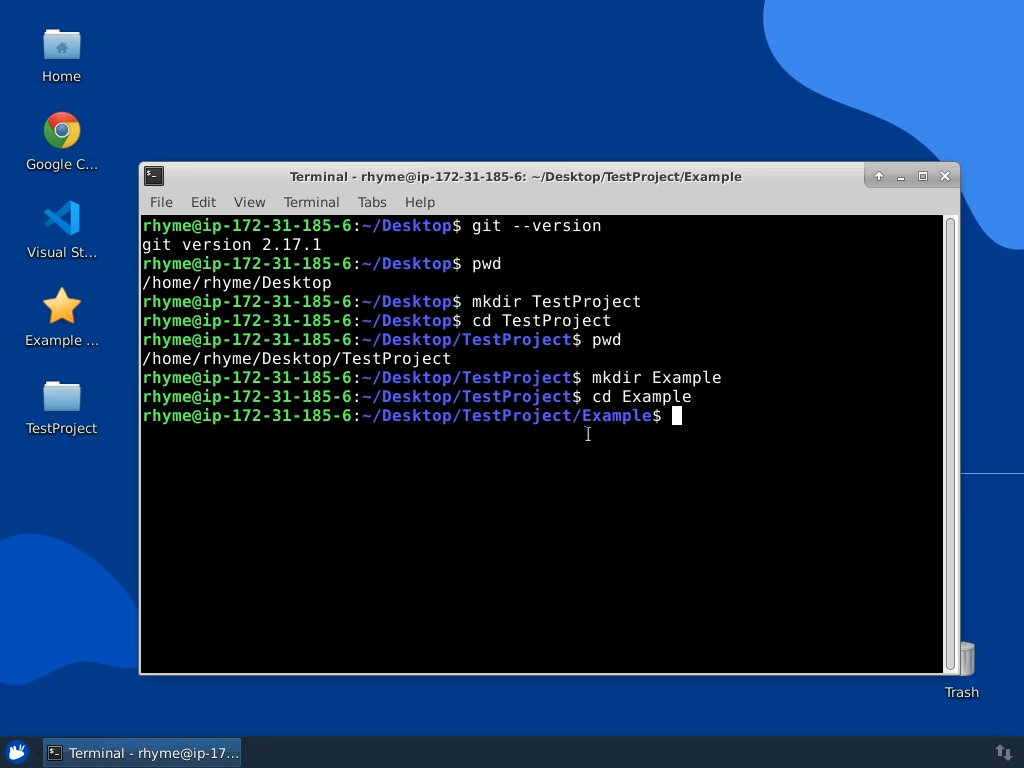The width and height of the screenshot is (1024, 768).
Task: Click the terminal icon in the window title bar
Action: (154, 176)
